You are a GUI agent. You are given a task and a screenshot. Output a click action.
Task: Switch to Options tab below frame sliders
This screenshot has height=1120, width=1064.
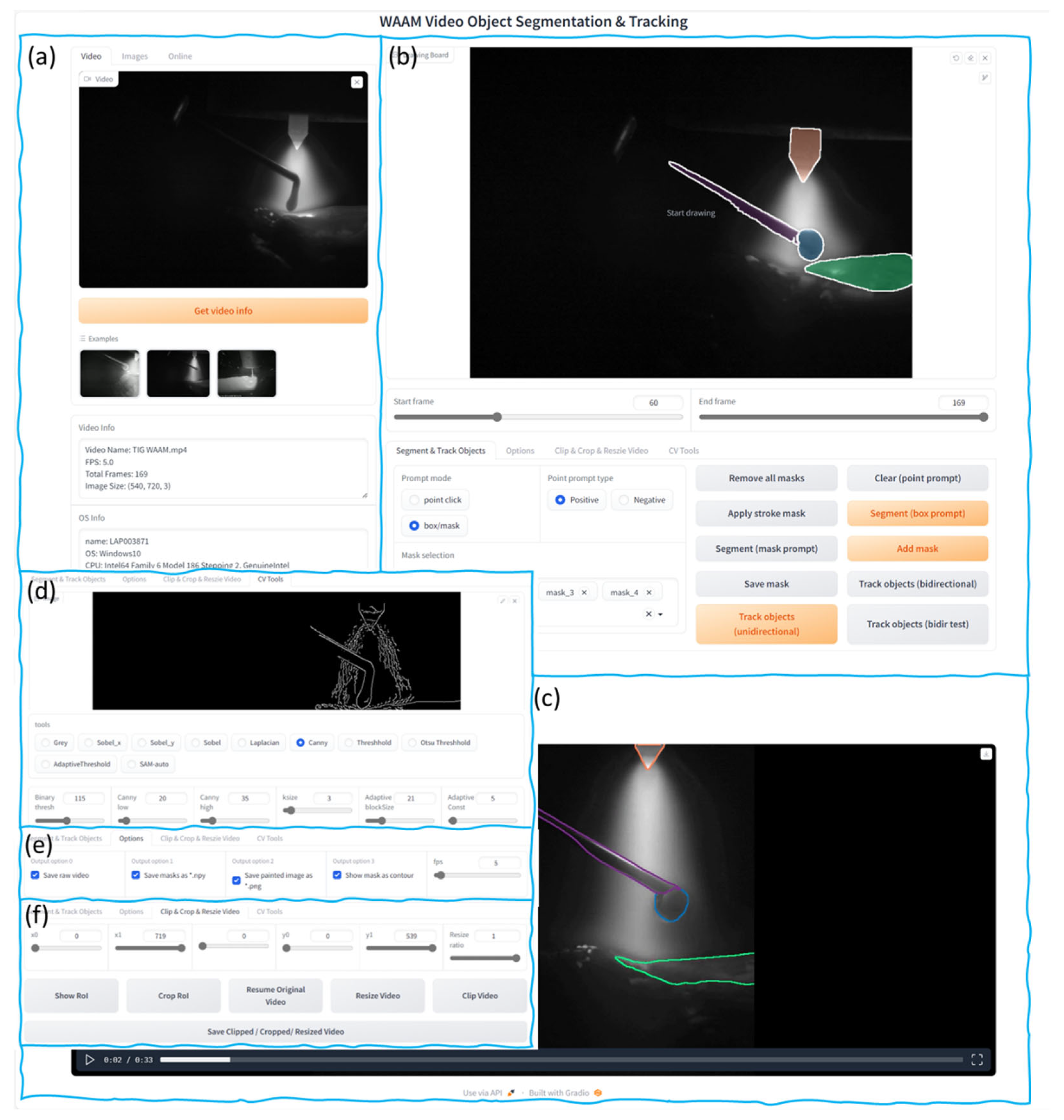tap(520, 450)
